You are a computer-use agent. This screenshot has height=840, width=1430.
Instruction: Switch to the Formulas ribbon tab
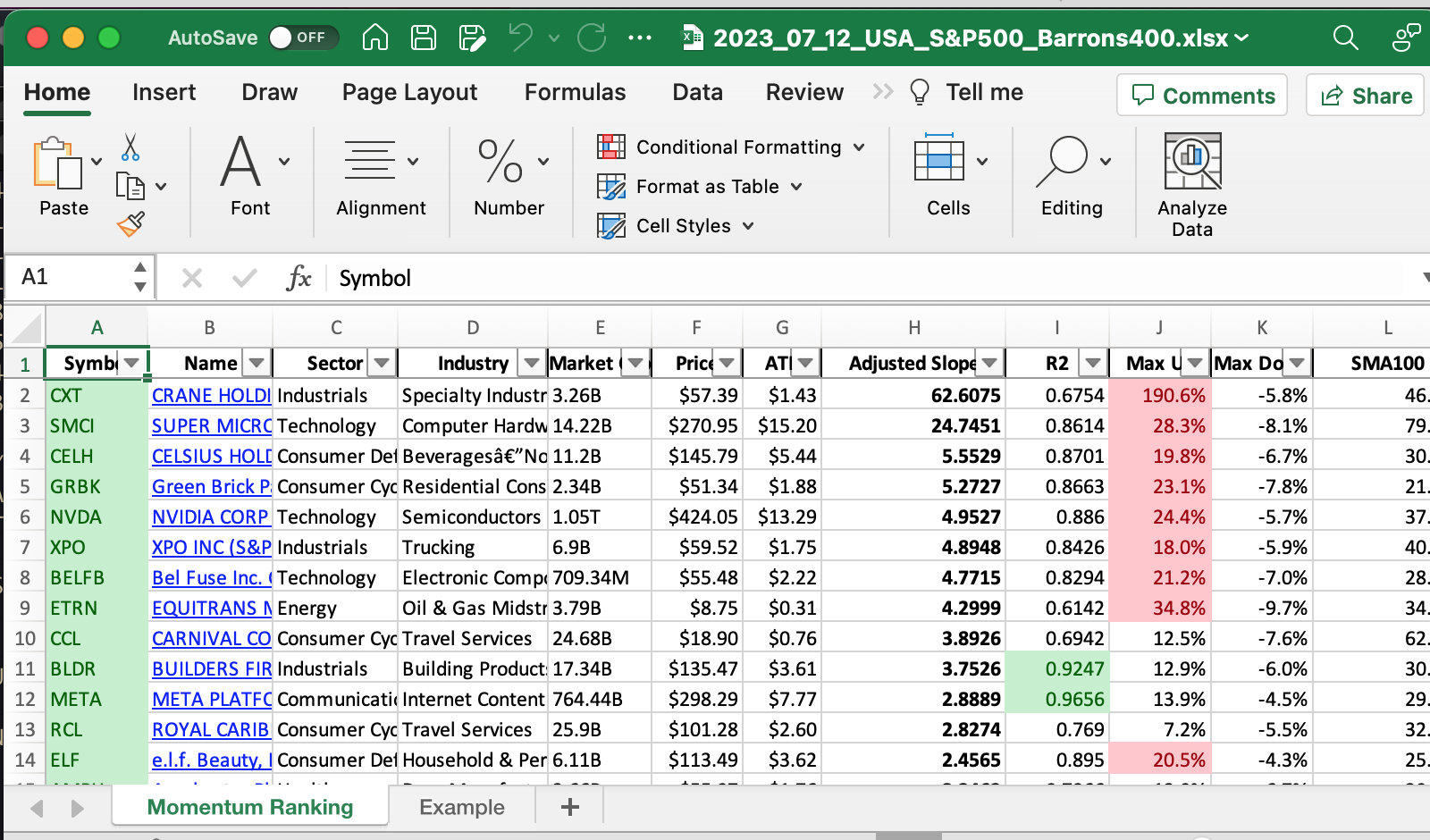coord(575,92)
